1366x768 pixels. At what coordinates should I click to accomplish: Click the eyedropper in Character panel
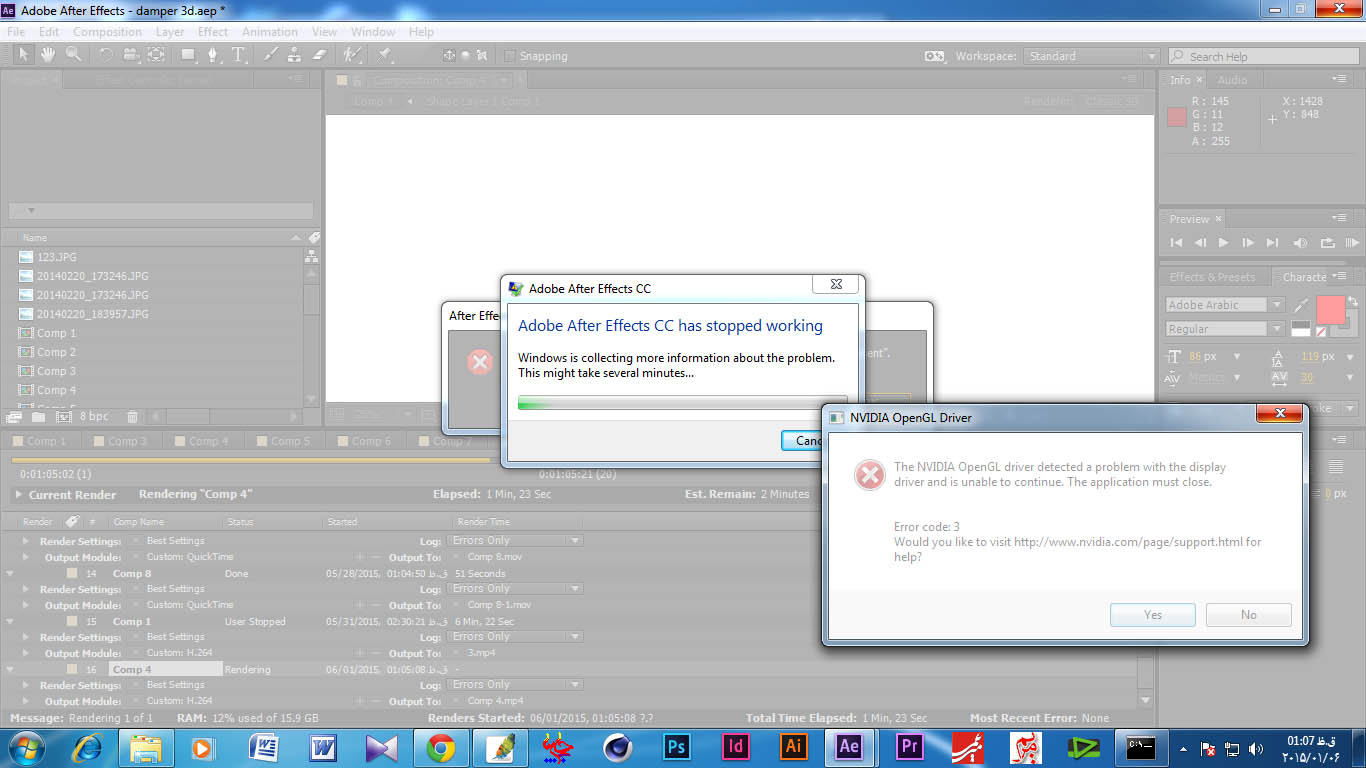1301,304
